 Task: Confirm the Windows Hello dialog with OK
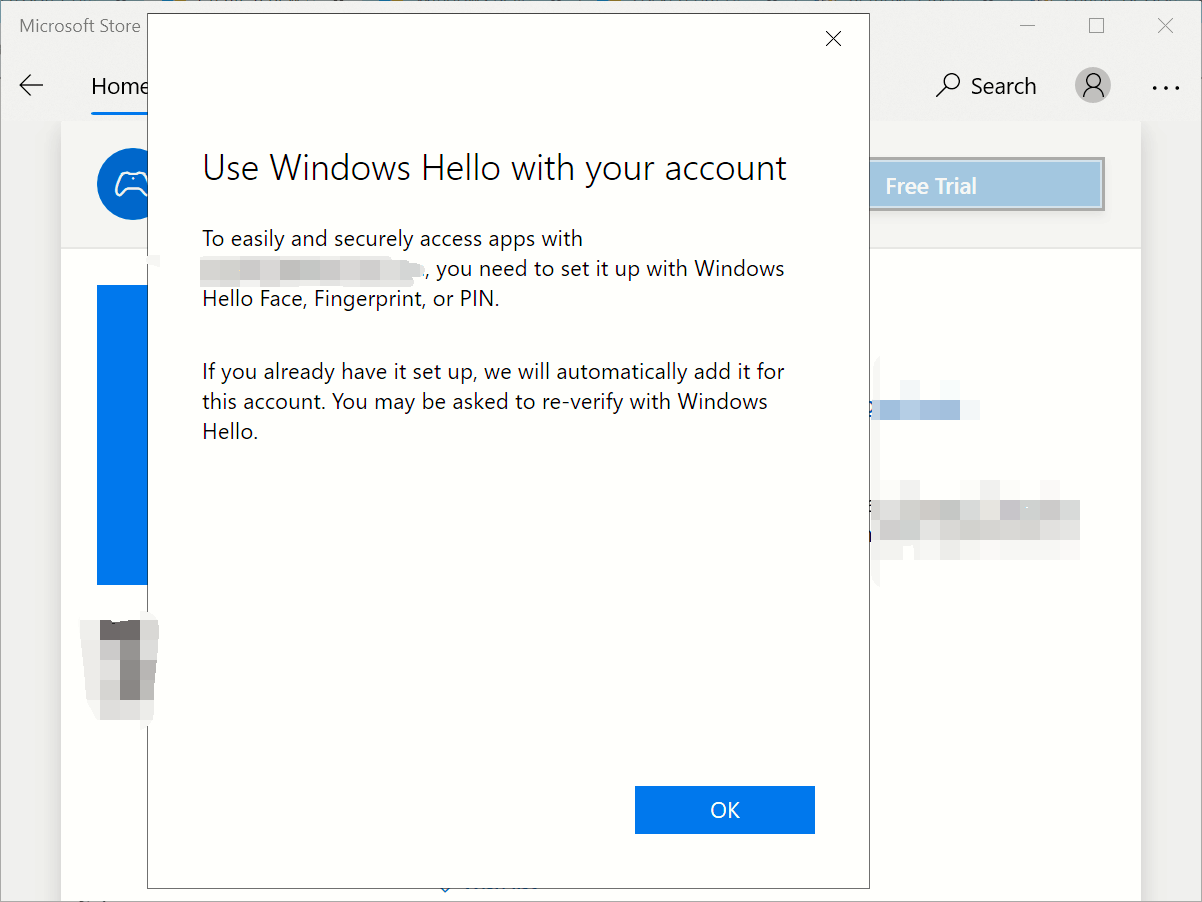click(725, 810)
